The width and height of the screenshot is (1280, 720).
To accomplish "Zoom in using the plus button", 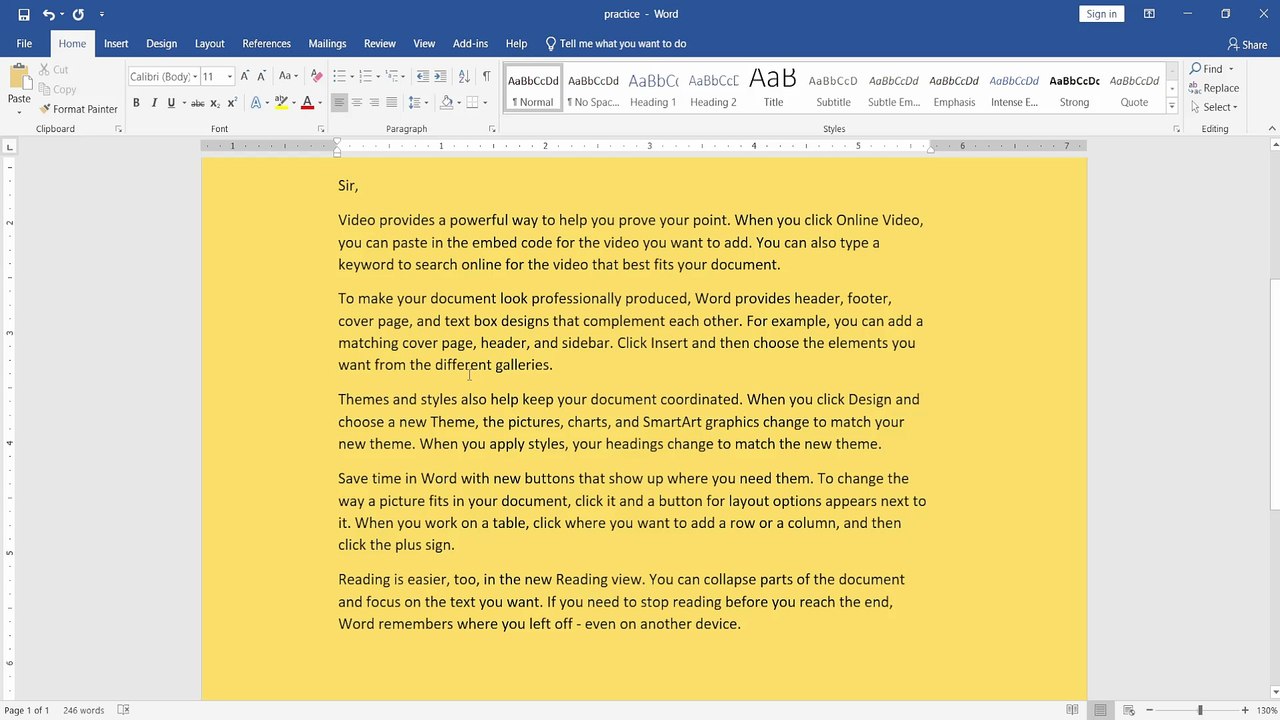I will (x=1245, y=710).
